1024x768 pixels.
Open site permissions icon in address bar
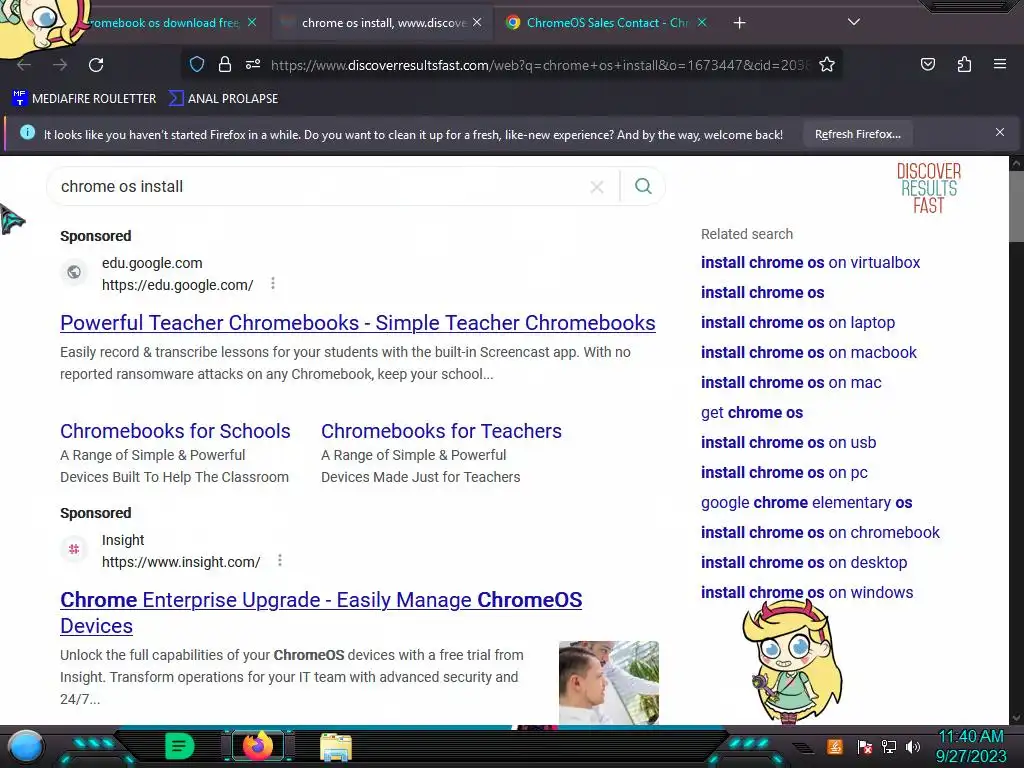[x=253, y=64]
